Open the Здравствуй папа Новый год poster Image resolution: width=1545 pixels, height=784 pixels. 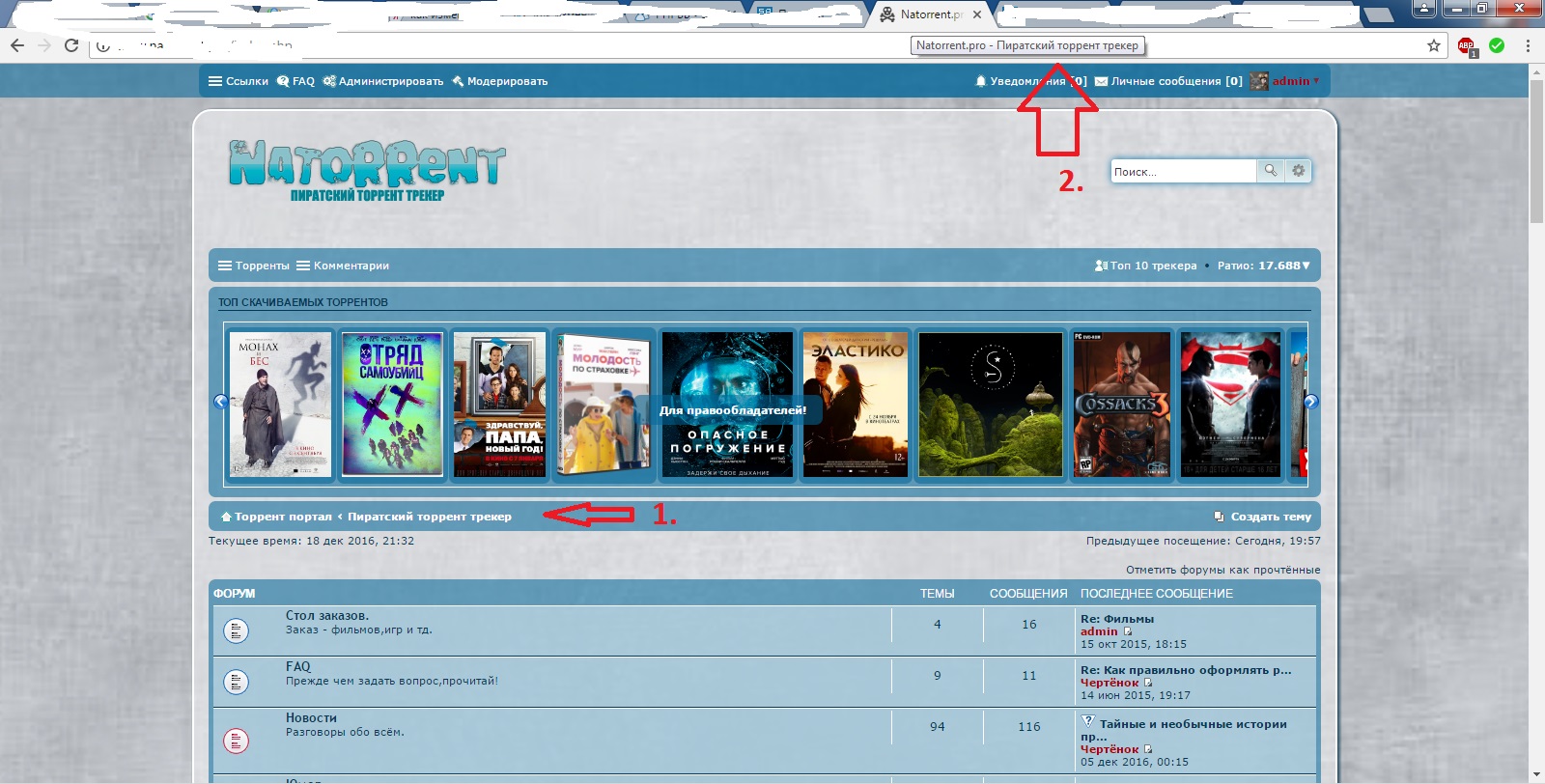coord(499,405)
